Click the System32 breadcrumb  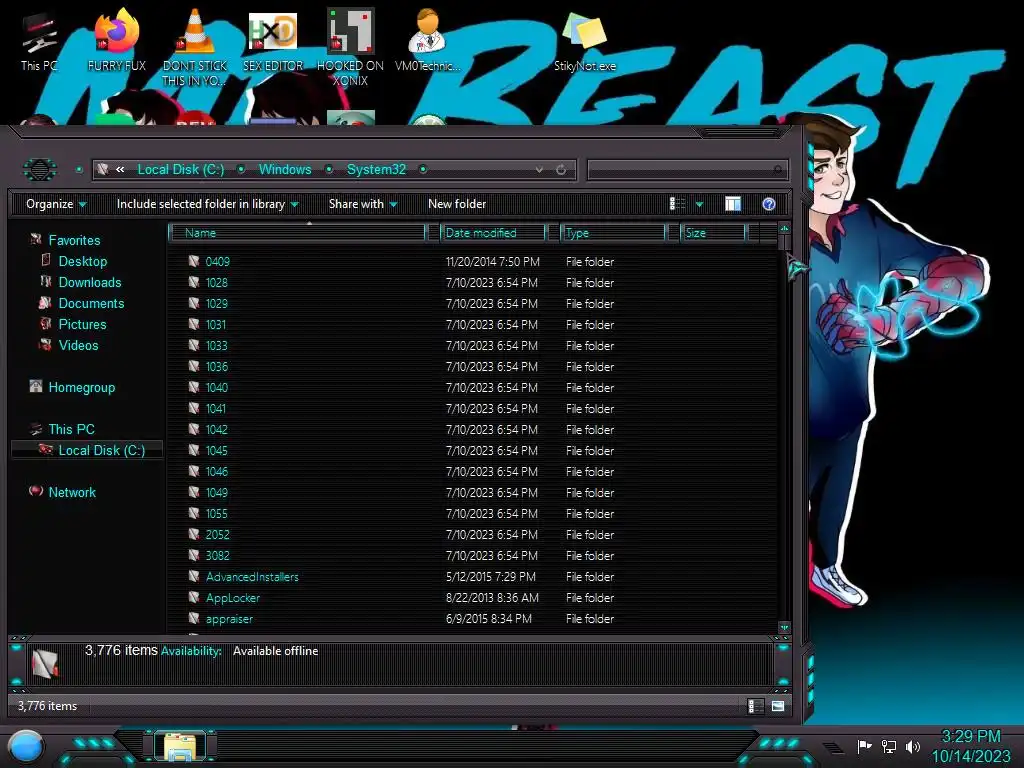[376, 170]
